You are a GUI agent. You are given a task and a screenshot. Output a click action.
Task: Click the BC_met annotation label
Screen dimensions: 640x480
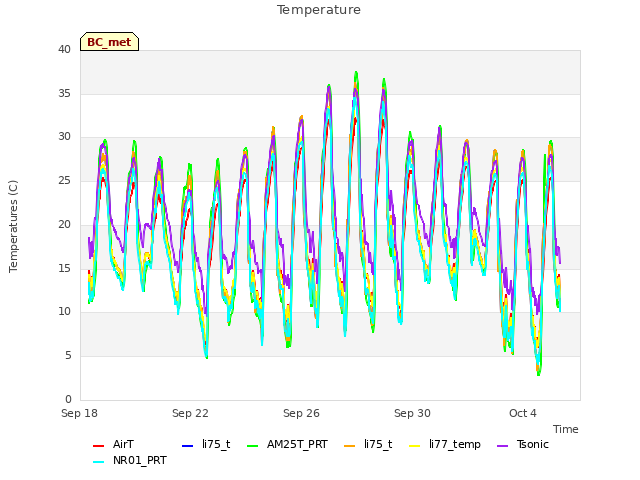click(109, 42)
